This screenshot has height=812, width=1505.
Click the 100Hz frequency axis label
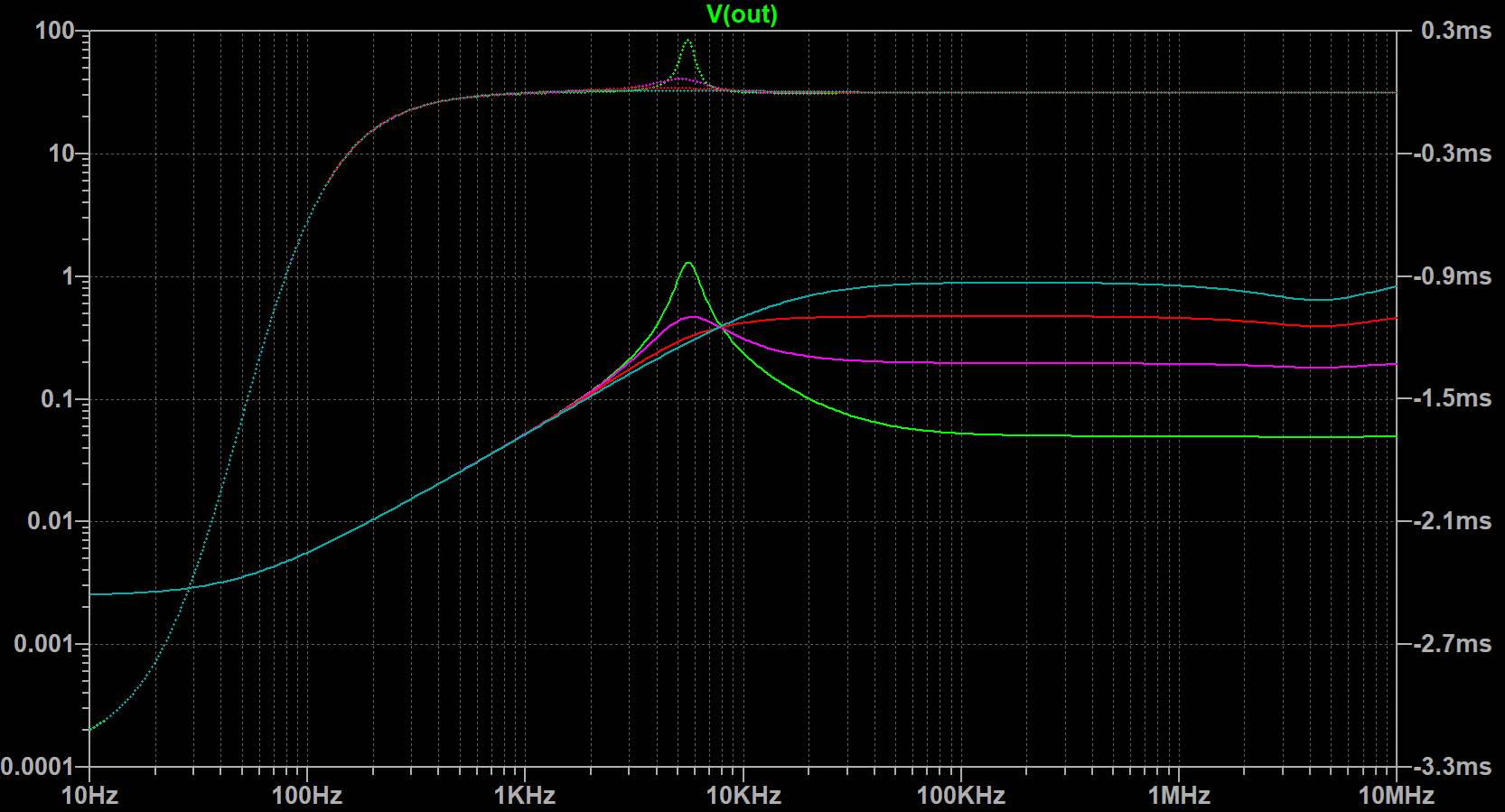click(x=307, y=796)
